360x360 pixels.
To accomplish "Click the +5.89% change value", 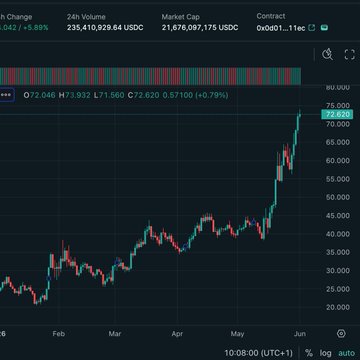I will [x=35, y=28].
